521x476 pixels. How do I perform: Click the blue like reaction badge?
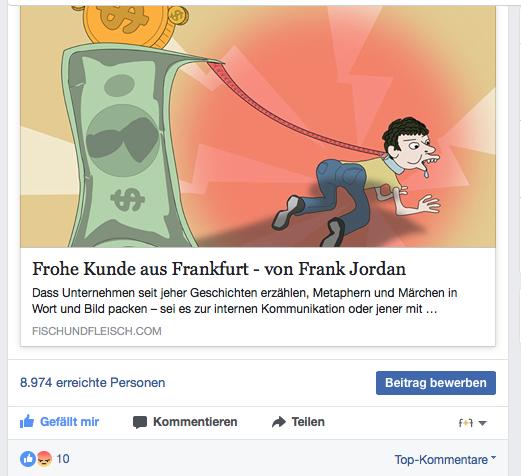28,459
